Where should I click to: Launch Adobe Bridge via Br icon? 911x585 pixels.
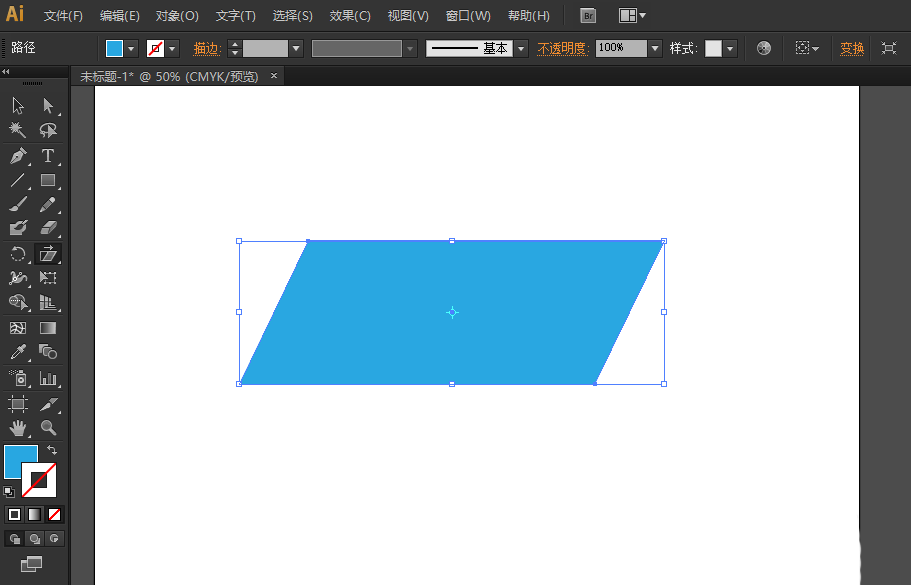(588, 16)
